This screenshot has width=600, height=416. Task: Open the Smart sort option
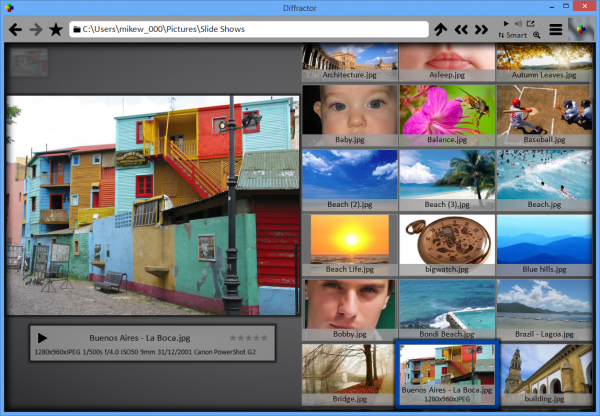click(x=512, y=35)
